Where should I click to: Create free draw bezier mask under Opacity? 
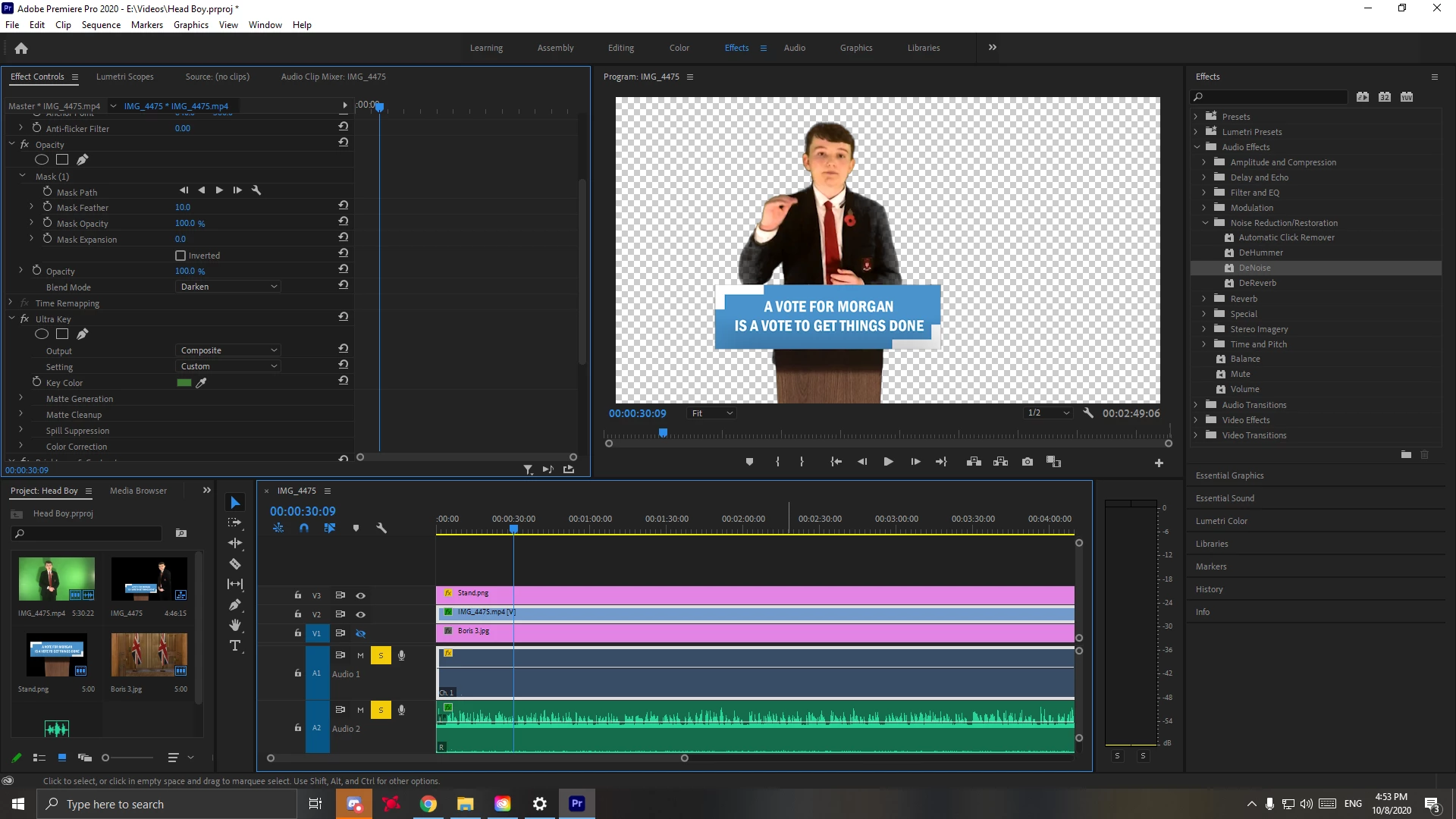(x=83, y=160)
